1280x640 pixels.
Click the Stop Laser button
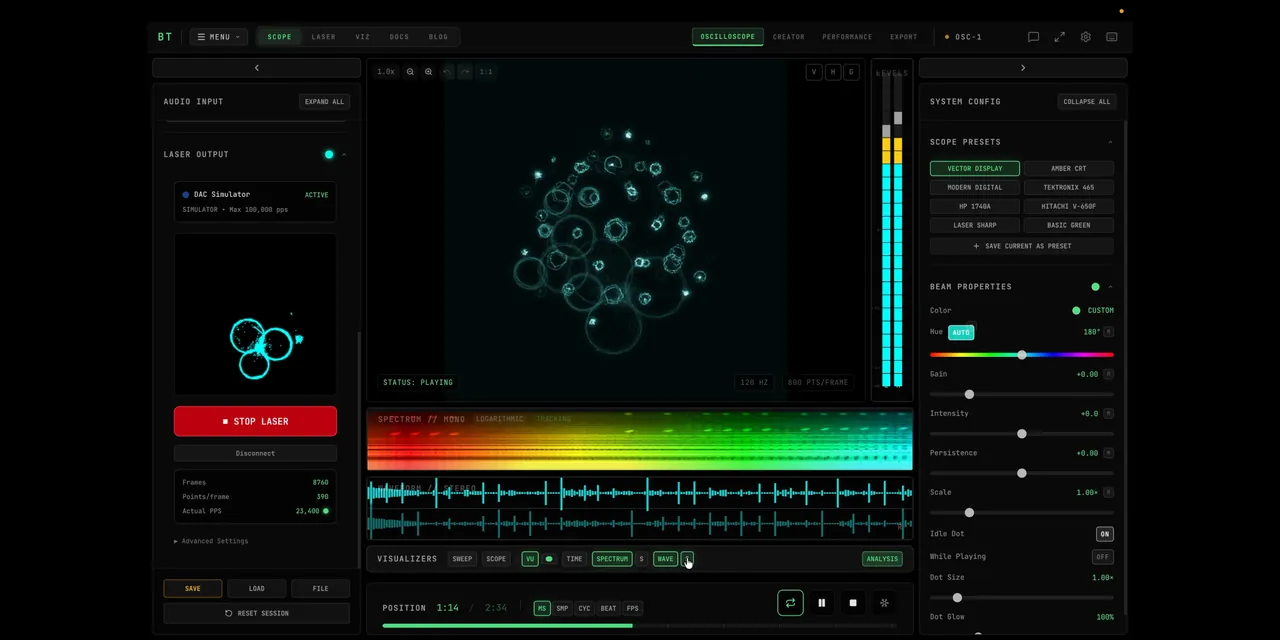click(x=255, y=421)
